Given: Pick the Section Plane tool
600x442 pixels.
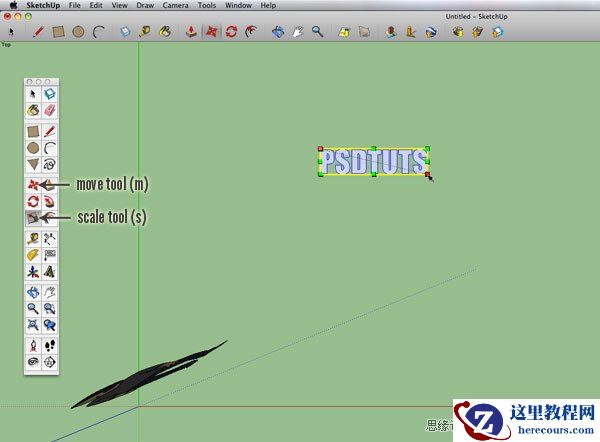Looking at the screenshot, I should pyautogui.click(x=50, y=362).
